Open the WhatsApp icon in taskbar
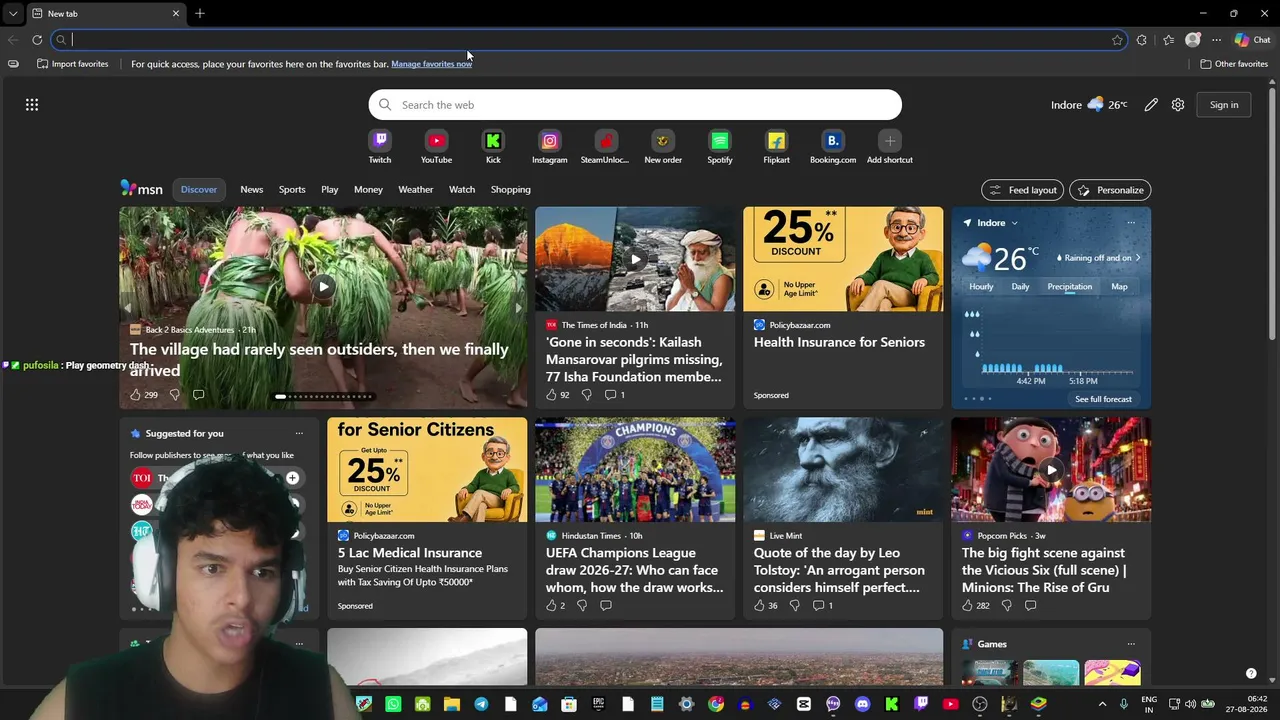Screen dimensions: 1280x720 pos(393,704)
